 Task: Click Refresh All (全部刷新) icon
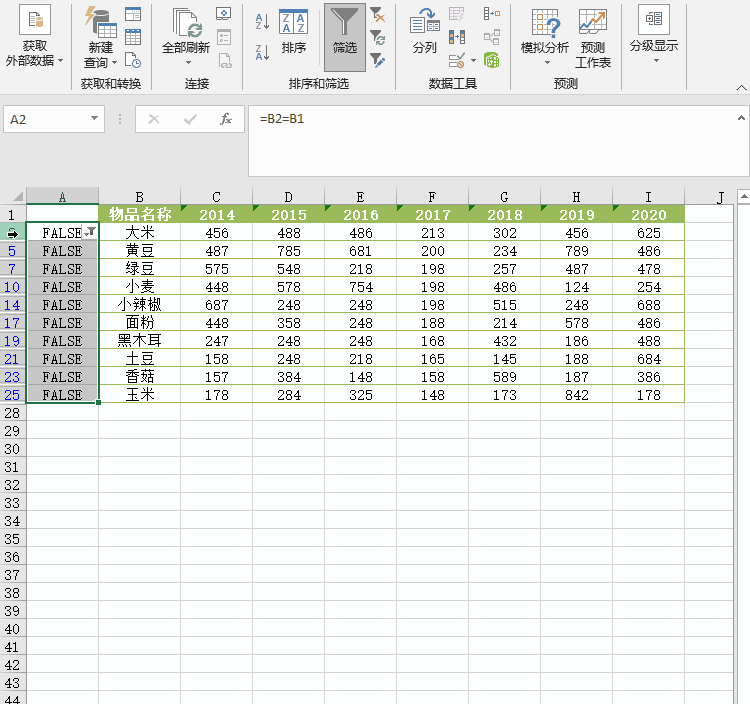click(186, 30)
